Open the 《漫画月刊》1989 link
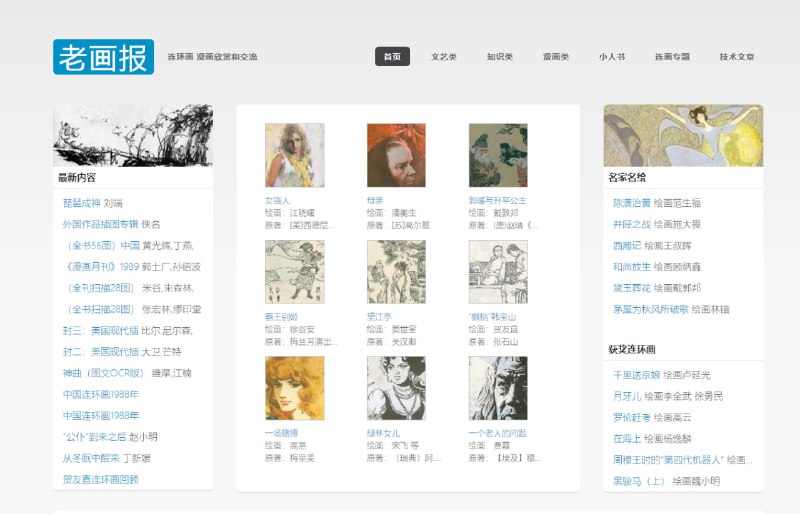800x514 pixels. tap(101, 267)
